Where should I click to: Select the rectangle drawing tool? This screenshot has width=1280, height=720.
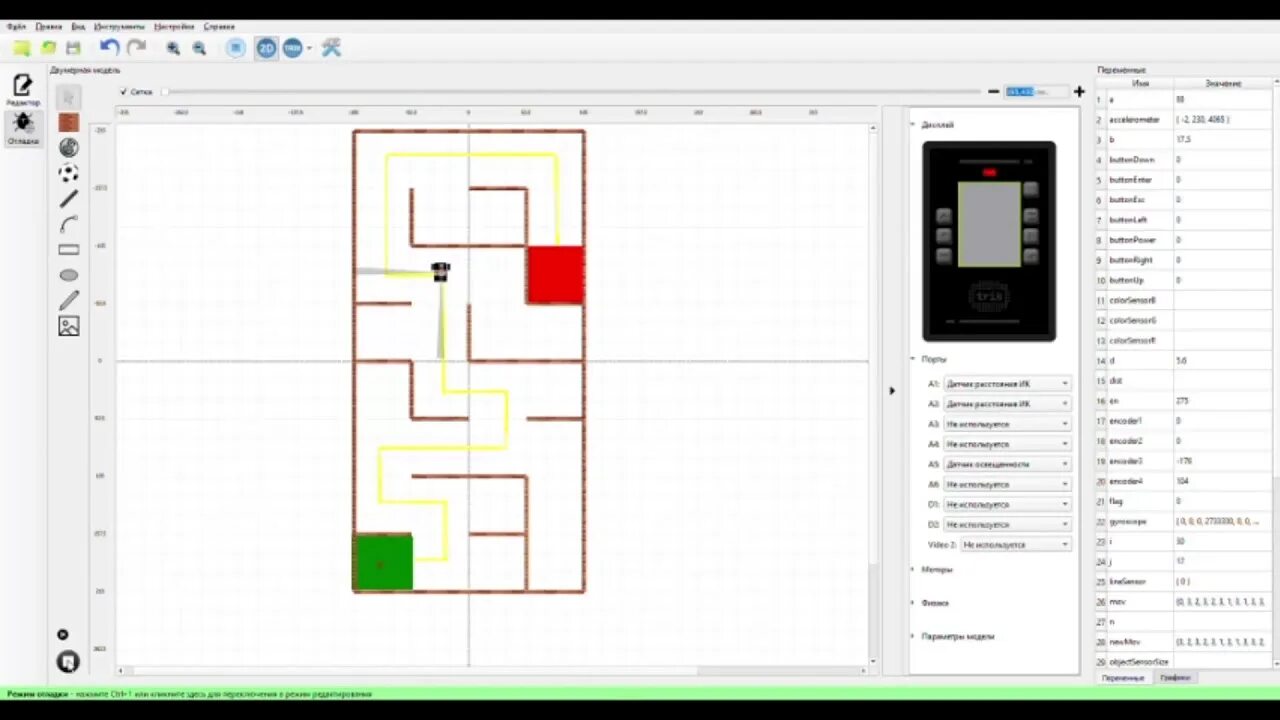click(68, 249)
